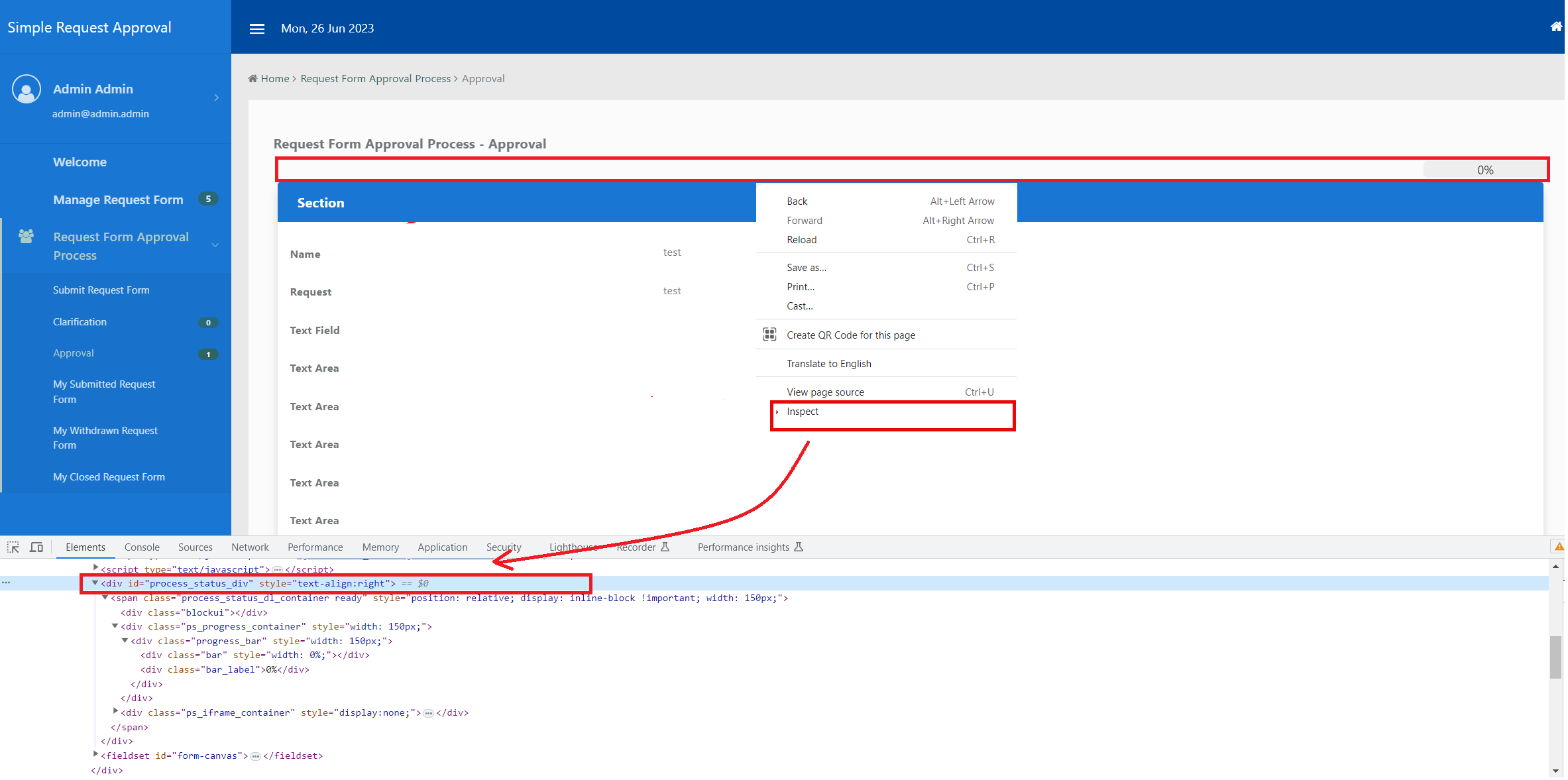Open My Submitted Request Form
The image size is (1568, 780).
coord(104,392)
